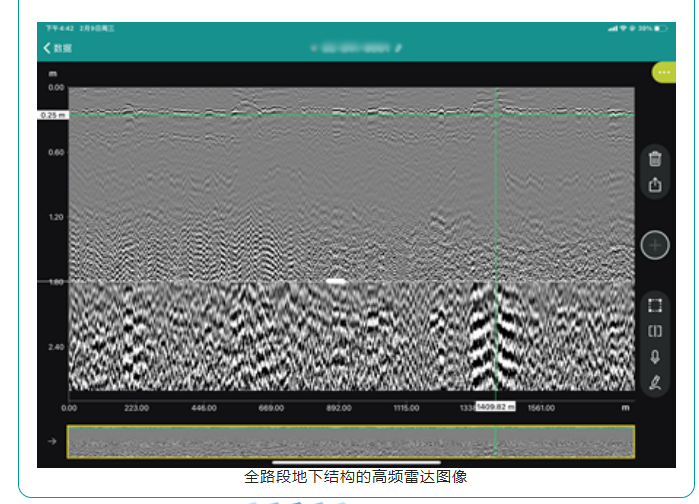This screenshot has width=699, height=504.
Task: Tap the microphone voice note icon
Action: pos(655,356)
